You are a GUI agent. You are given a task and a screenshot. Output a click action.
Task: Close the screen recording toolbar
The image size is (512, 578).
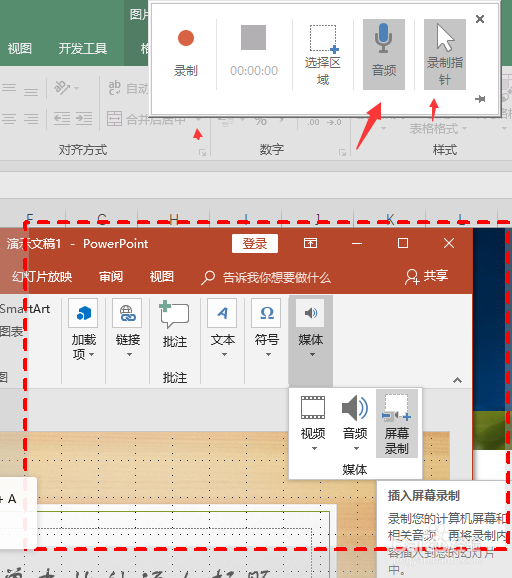(480, 19)
